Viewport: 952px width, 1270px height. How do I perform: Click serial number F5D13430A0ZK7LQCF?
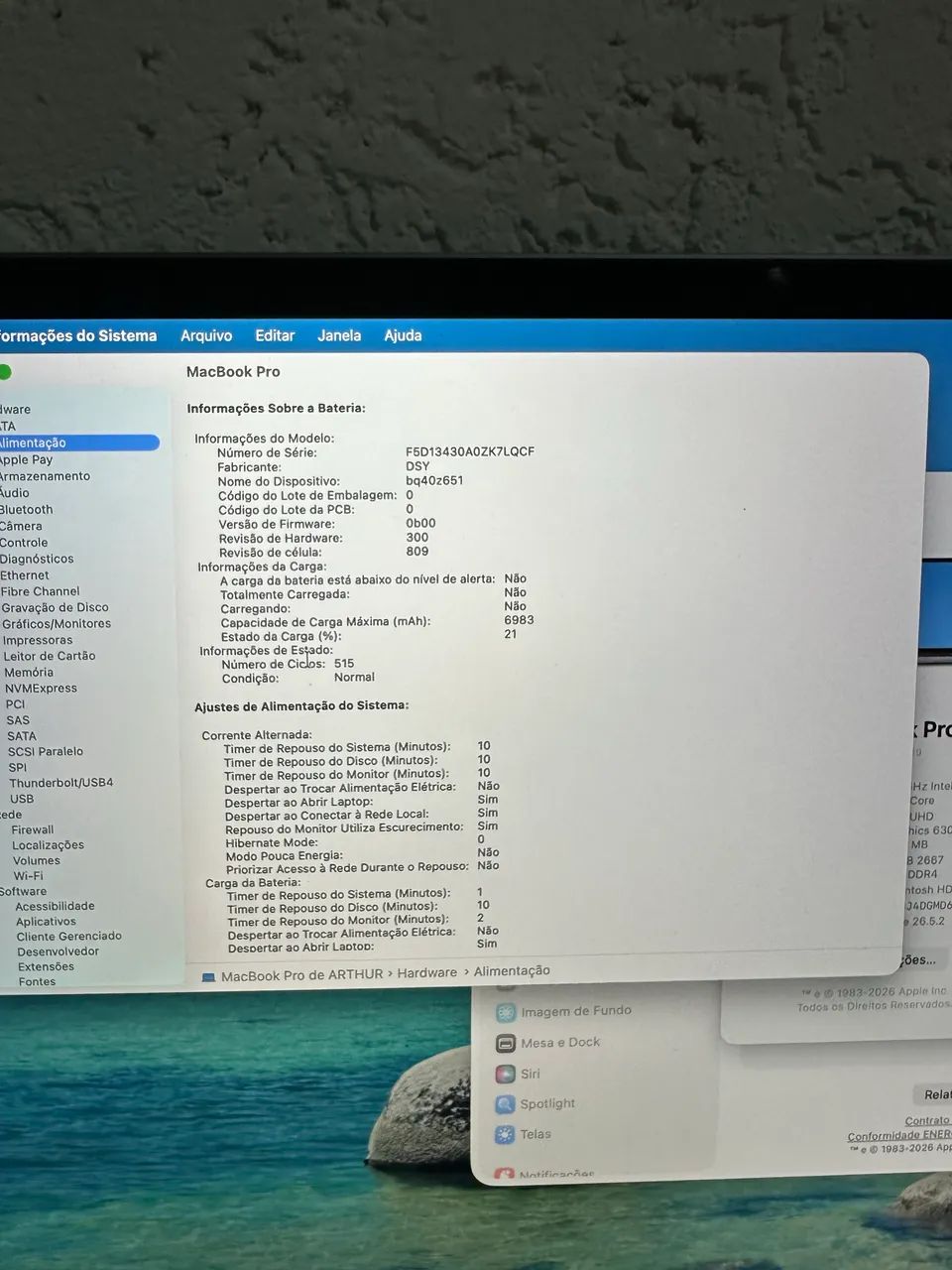pos(470,451)
